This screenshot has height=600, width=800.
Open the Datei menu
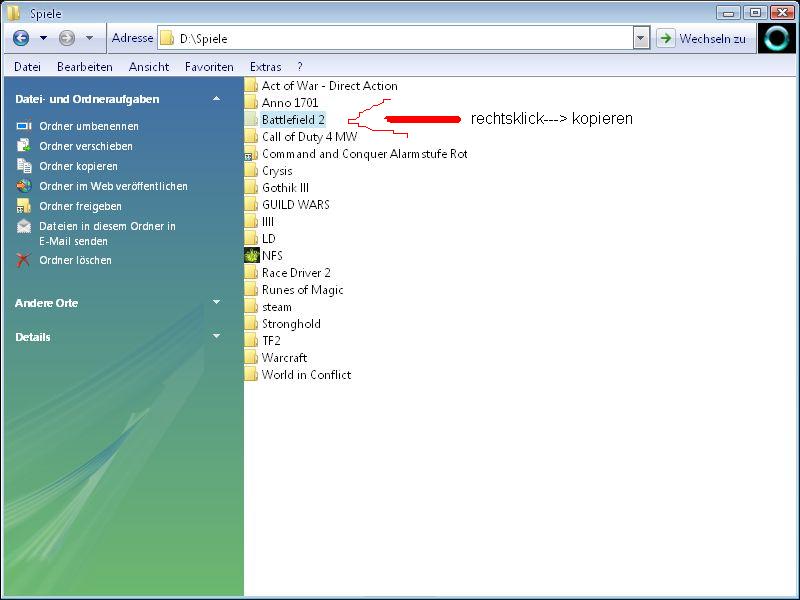28,67
